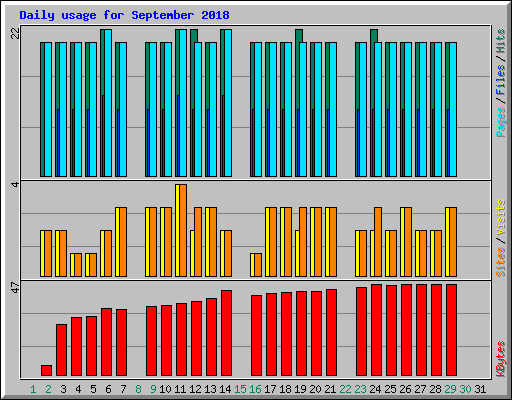Image resolution: width=512 pixels, height=400 pixels.
Task: Click day label '8' on x-axis
Action: point(138,389)
